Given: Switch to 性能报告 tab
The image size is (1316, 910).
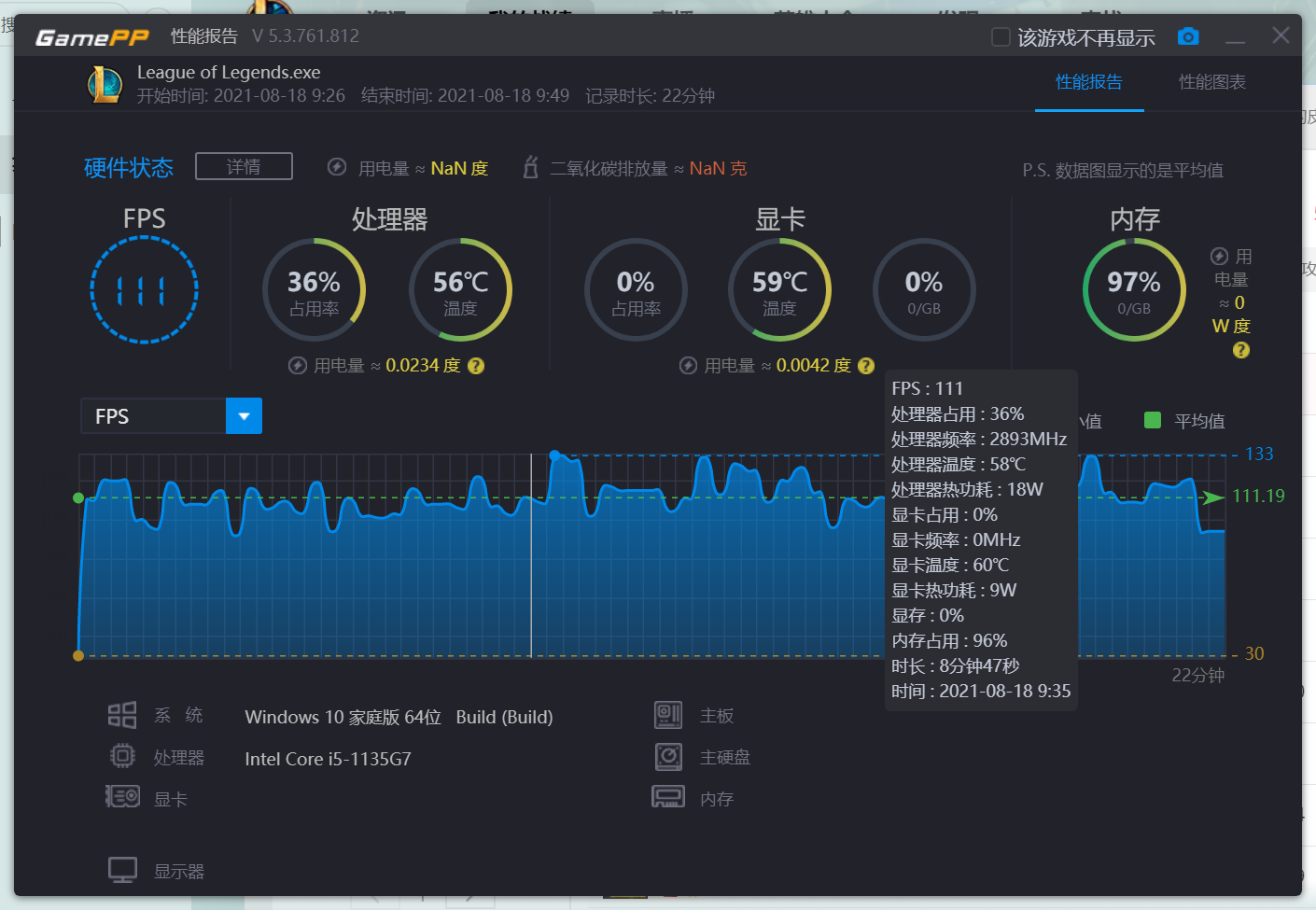Looking at the screenshot, I should pos(1089,82).
